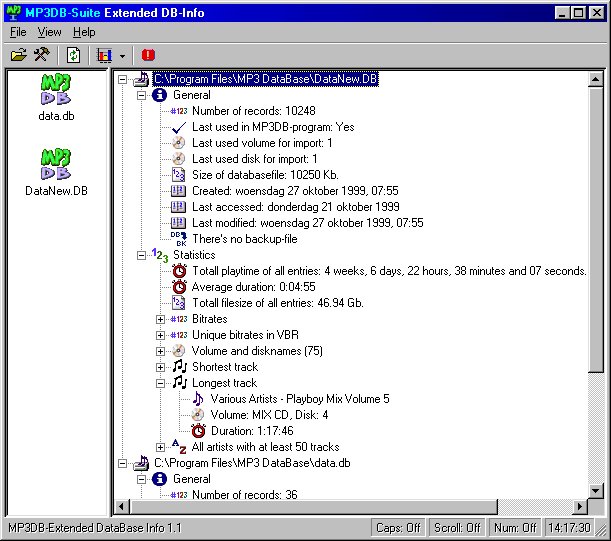Click the Num: Off status bar panel
Viewport: 611px width, 541px height.
(x=515, y=528)
